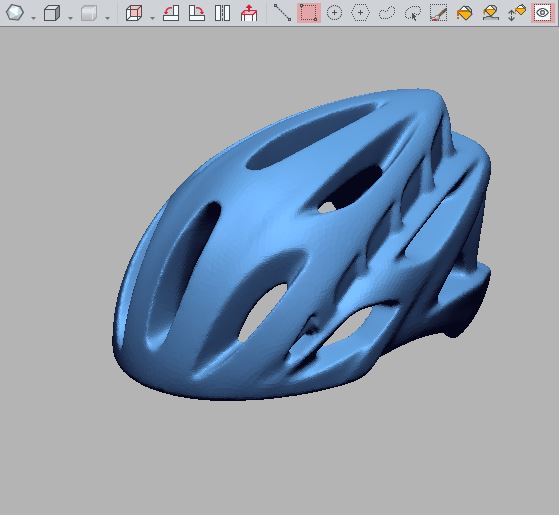This screenshot has width=559, height=515.
Task: Click the orange paint bucket fill icon
Action: [465, 13]
